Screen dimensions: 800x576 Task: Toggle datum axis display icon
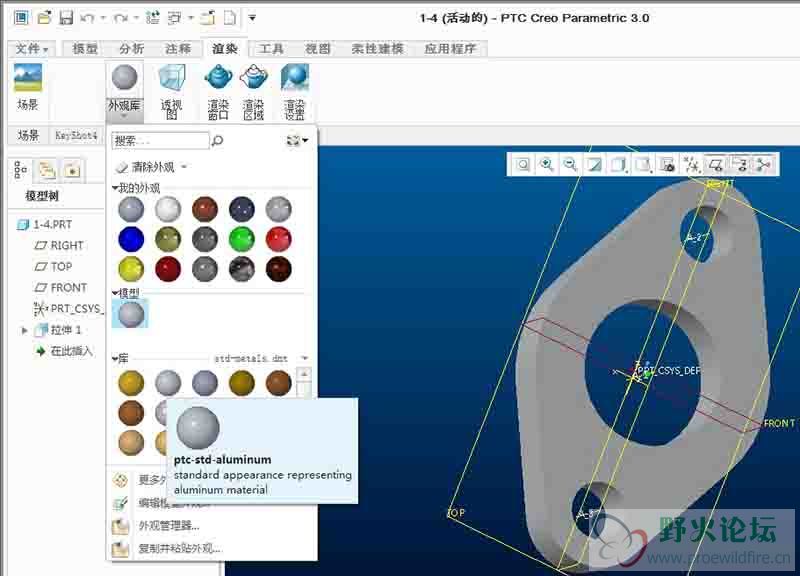(x=739, y=164)
